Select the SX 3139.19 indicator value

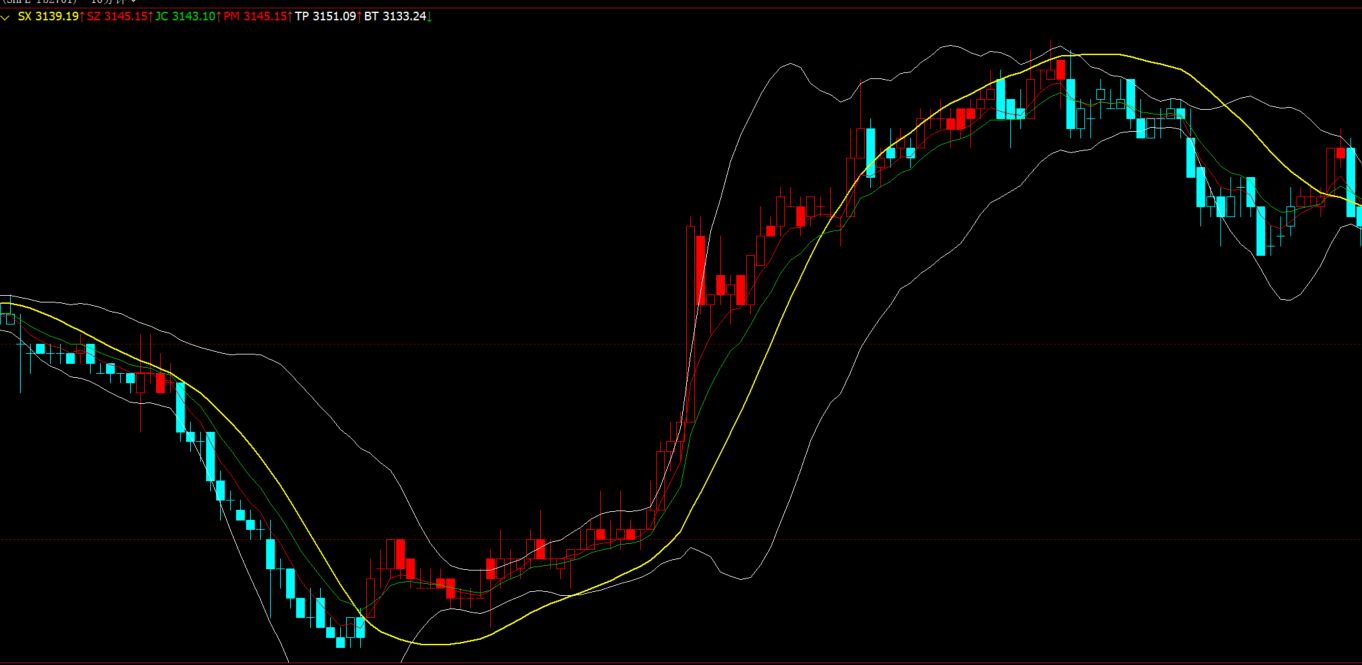point(49,17)
